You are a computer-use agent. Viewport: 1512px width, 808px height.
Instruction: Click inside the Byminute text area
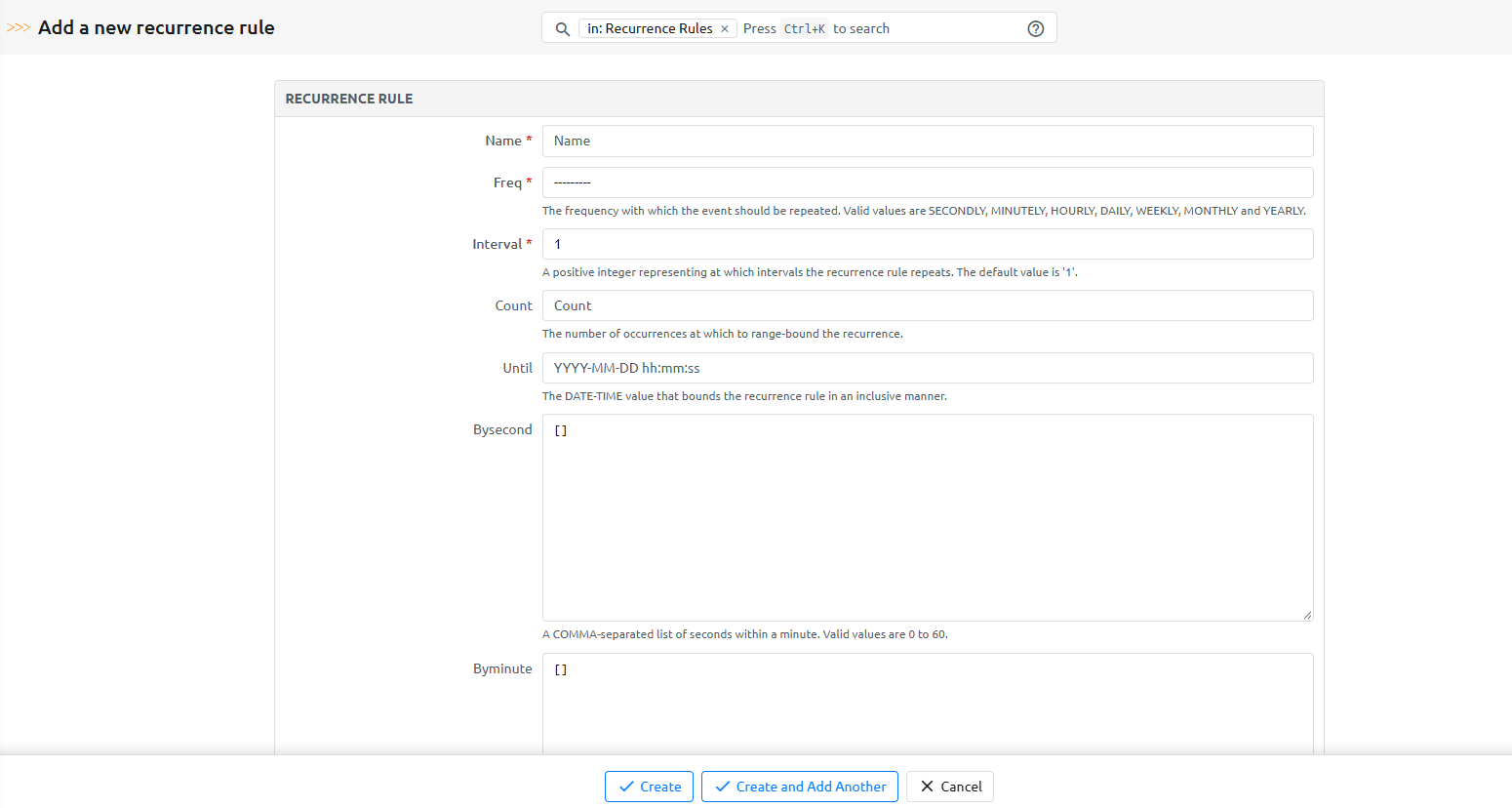[928, 704]
